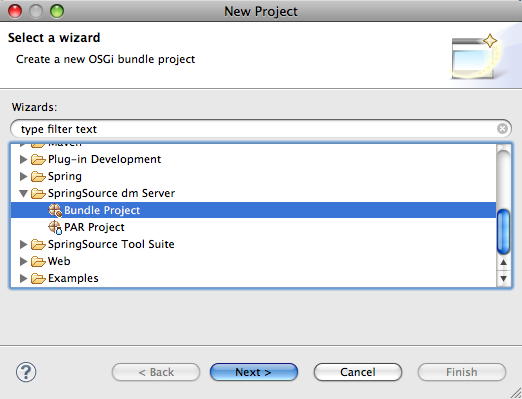Clear the filter text with the X icon
Viewport: 522px width, 399px height.
[502, 129]
